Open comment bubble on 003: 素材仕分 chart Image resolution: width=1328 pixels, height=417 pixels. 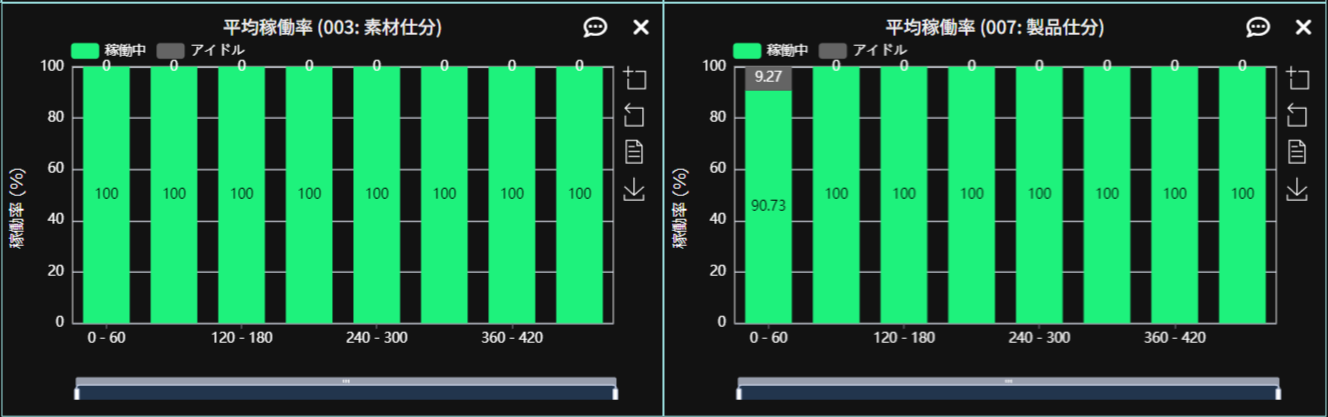pos(595,27)
